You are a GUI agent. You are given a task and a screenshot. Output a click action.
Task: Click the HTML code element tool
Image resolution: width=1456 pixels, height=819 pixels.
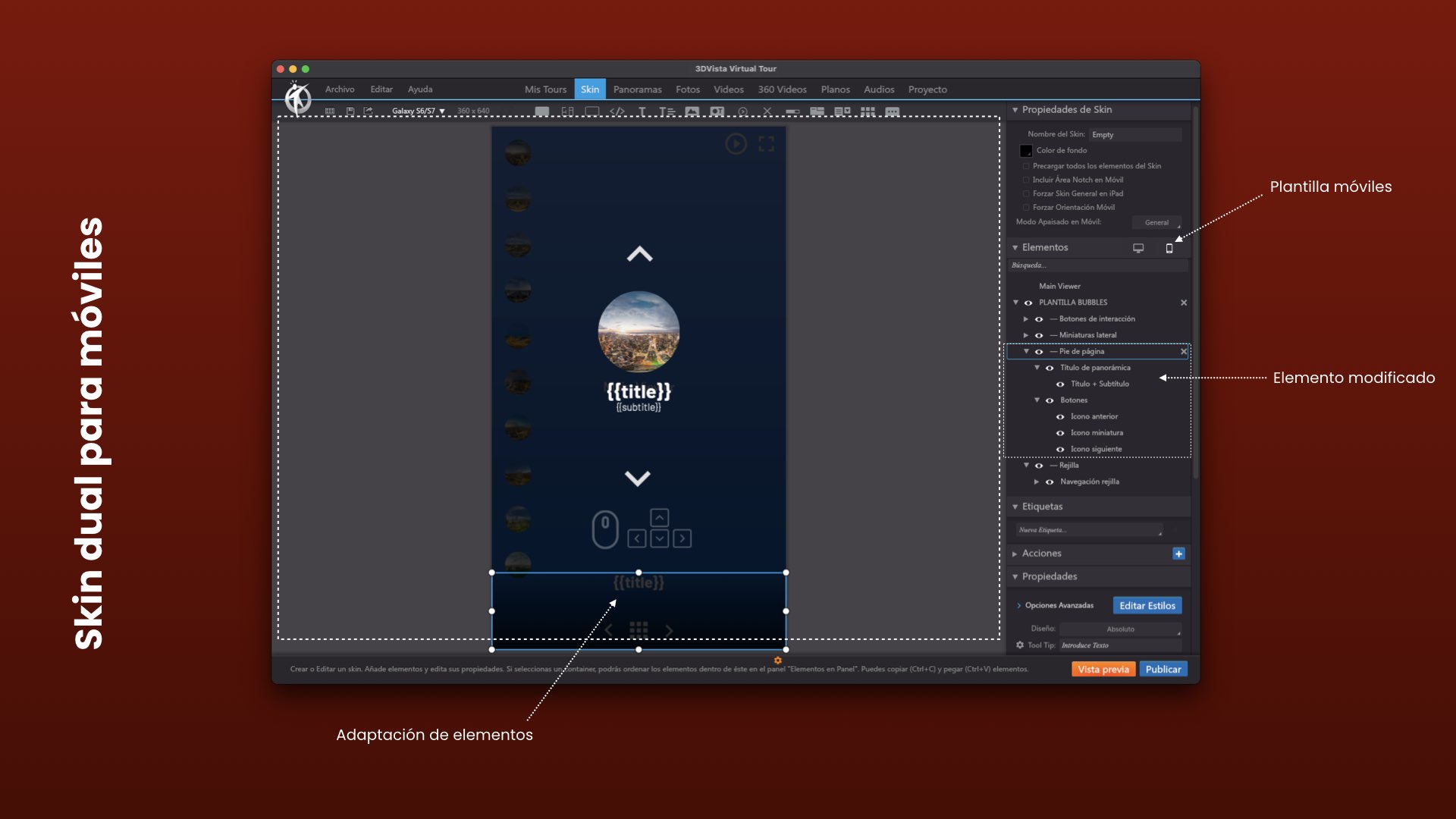(x=617, y=111)
